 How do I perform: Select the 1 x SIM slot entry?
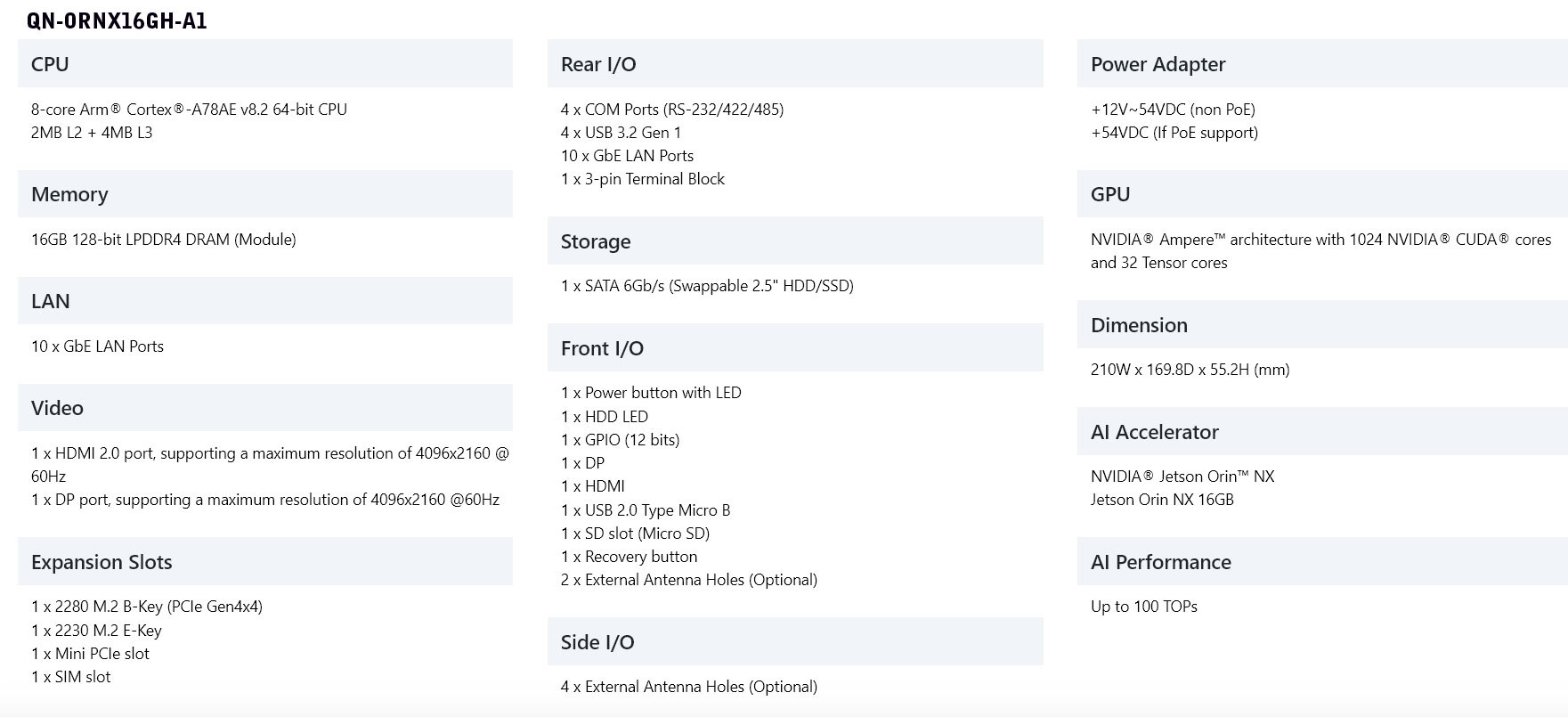(x=71, y=677)
